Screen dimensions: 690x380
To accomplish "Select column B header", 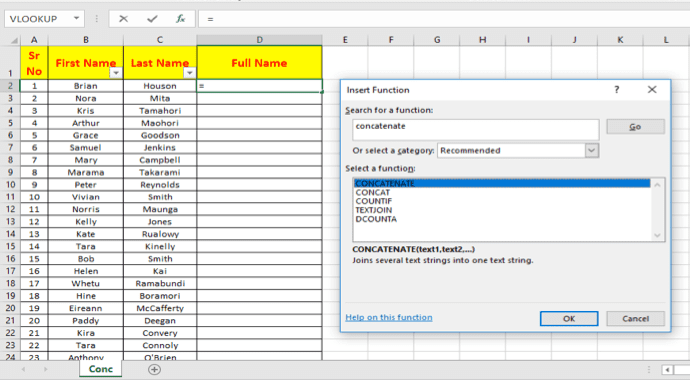I will [x=86, y=40].
